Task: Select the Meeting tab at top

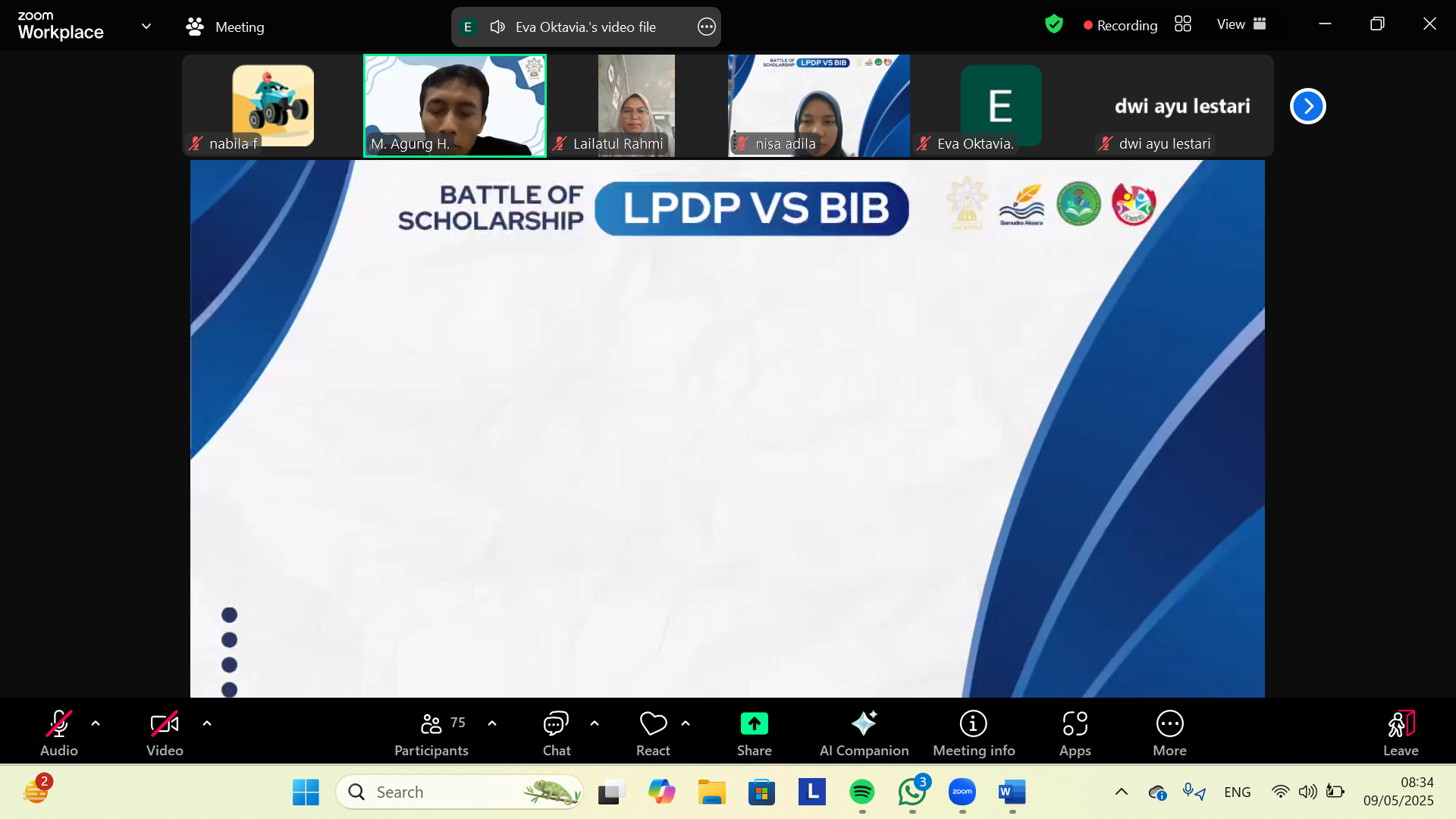Action: click(x=225, y=27)
